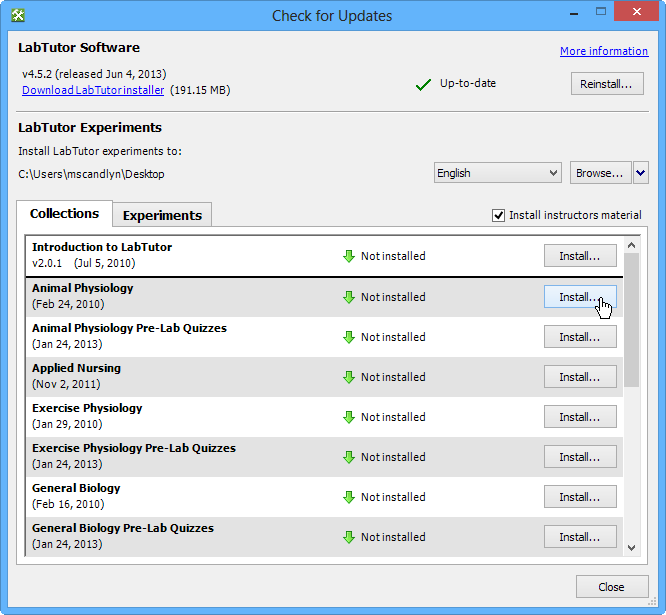Click green arrow icon beside Introduction to LabTutor
The width and height of the screenshot is (666, 615).
(x=349, y=256)
